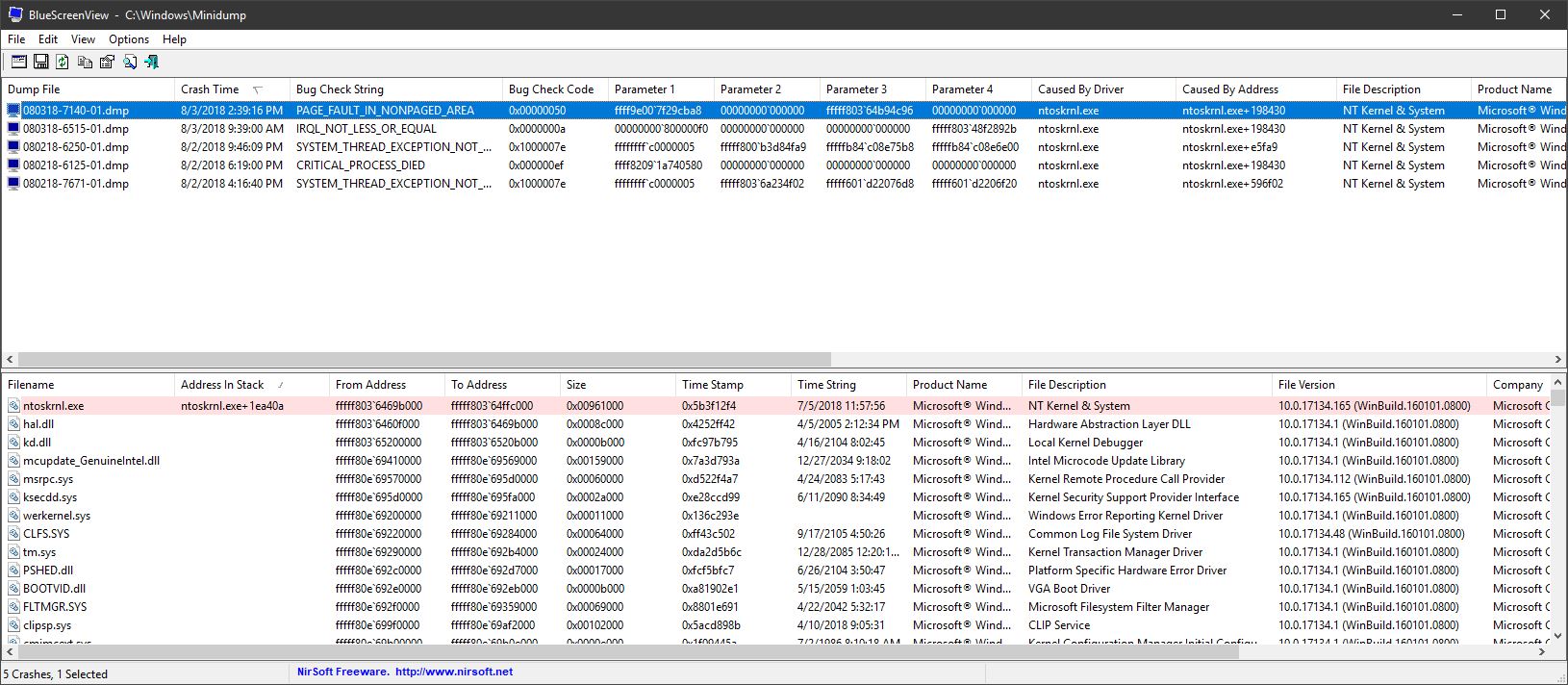Open the View menu
Image resolution: width=1568 pixels, height=685 pixels.
83,39
